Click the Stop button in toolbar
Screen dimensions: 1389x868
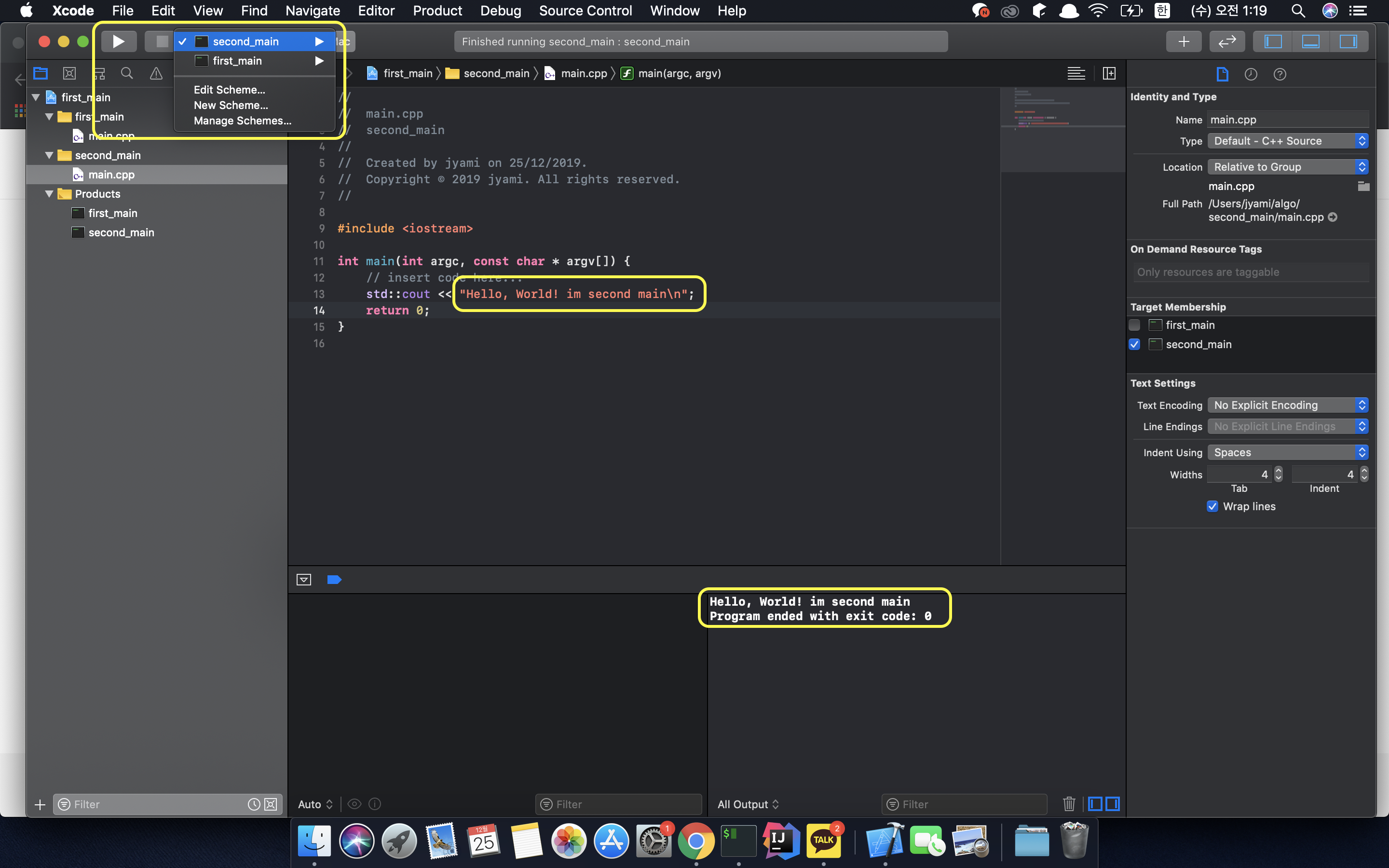tap(161, 41)
